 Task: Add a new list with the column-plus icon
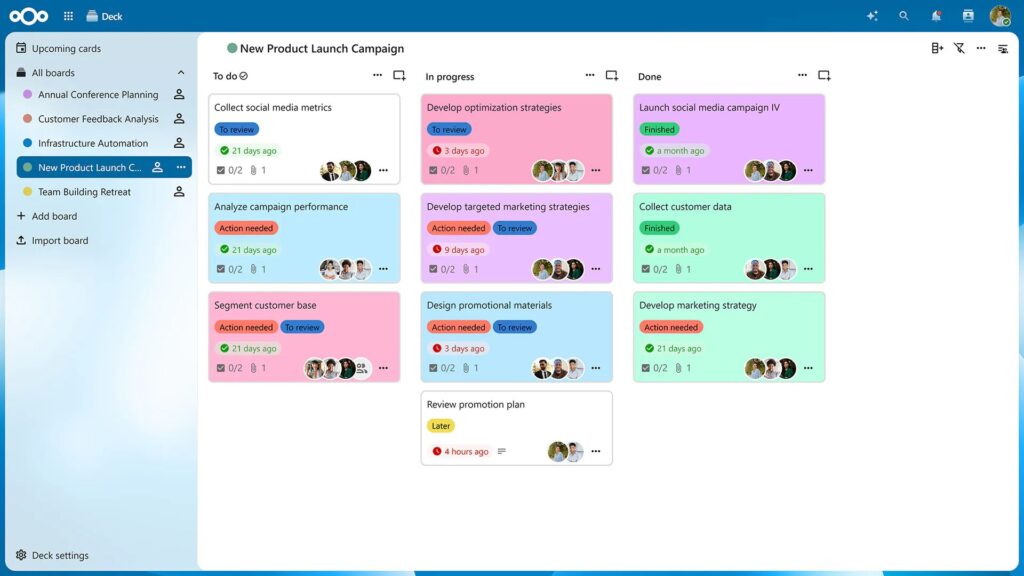click(937, 48)
